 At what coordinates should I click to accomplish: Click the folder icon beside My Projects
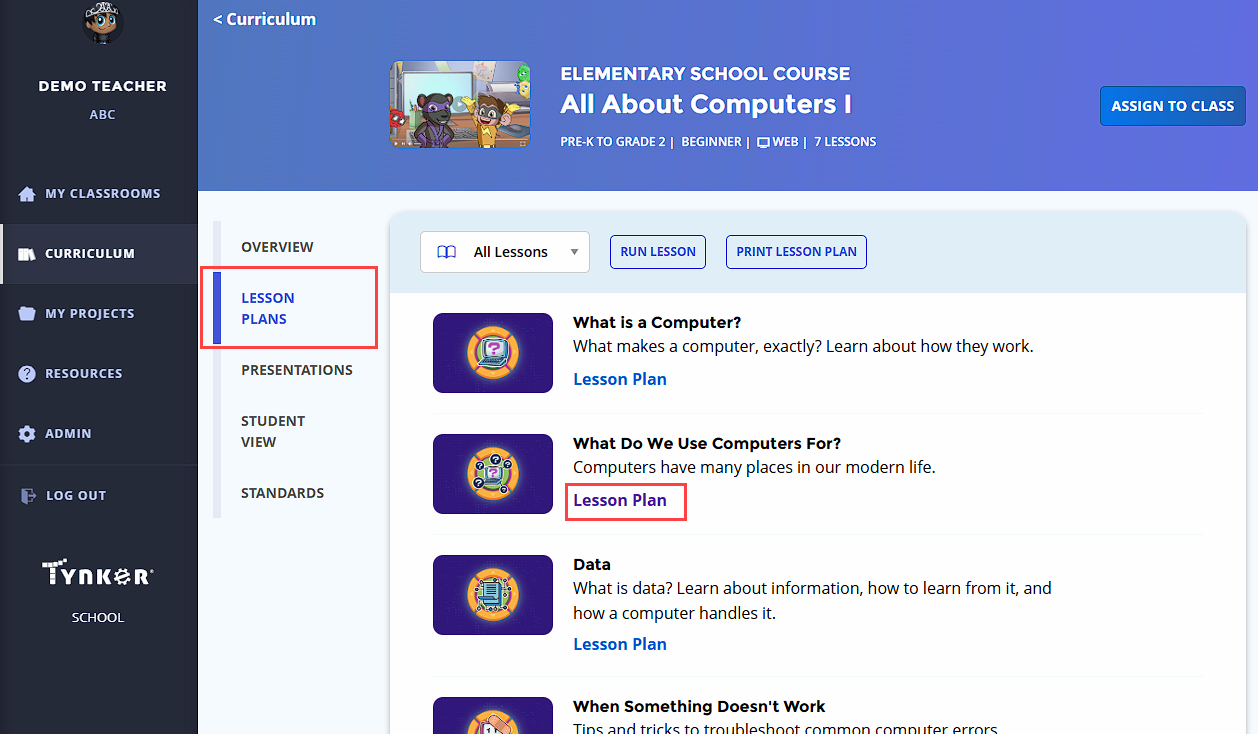[27, 314]
